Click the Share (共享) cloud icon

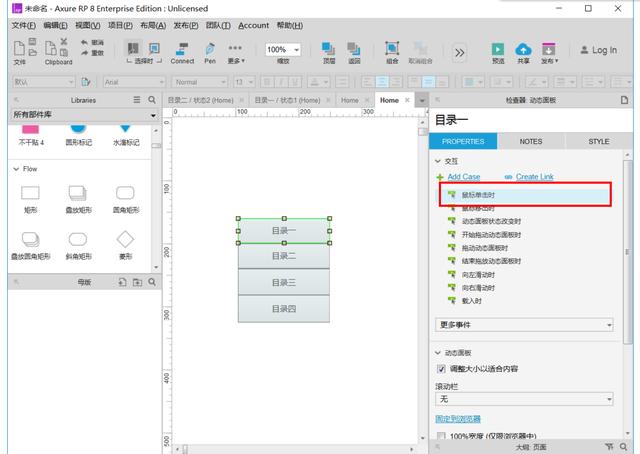(523, 50)
